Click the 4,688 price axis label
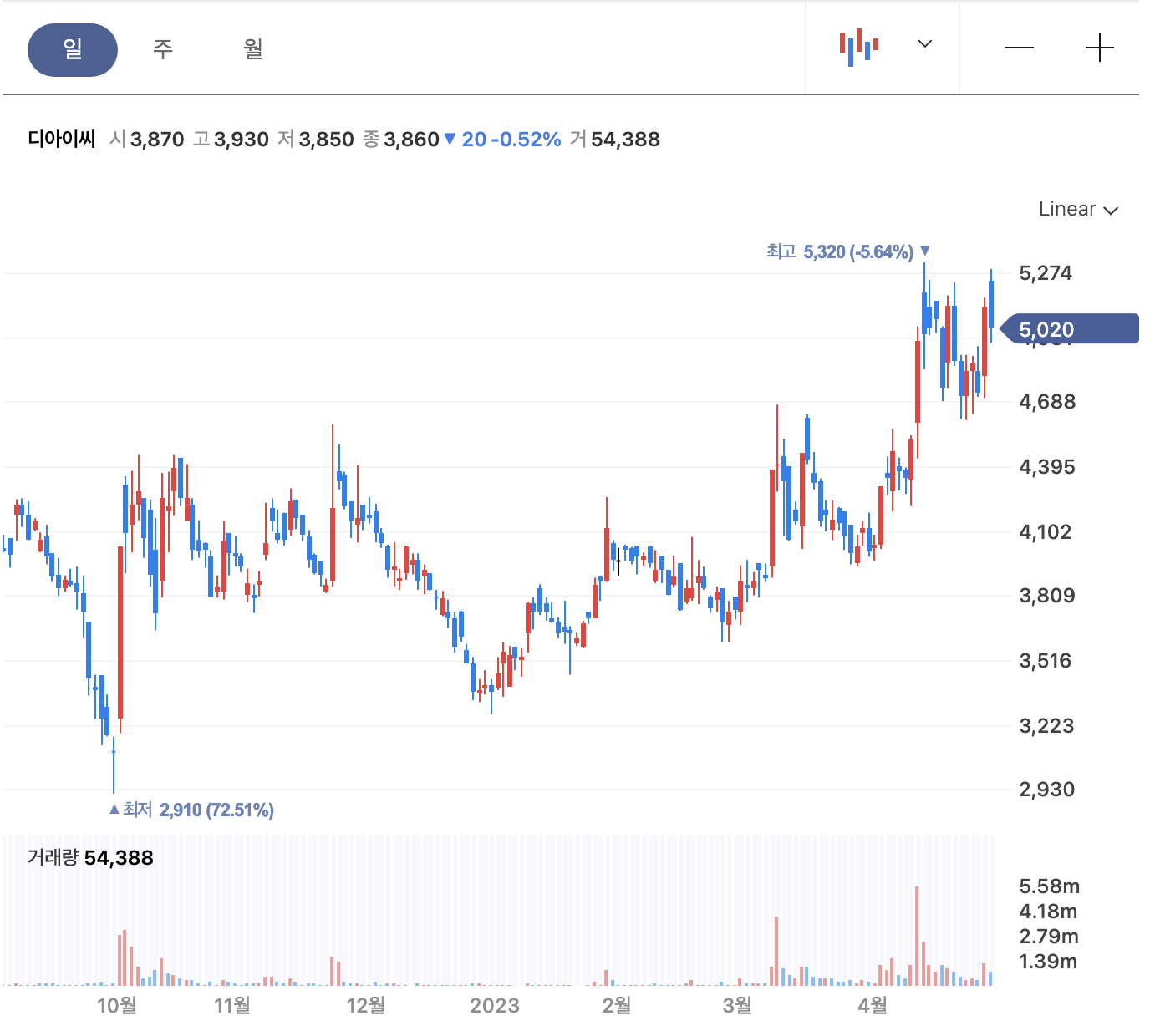The image size is (1160, 1036). (1047, 402)
